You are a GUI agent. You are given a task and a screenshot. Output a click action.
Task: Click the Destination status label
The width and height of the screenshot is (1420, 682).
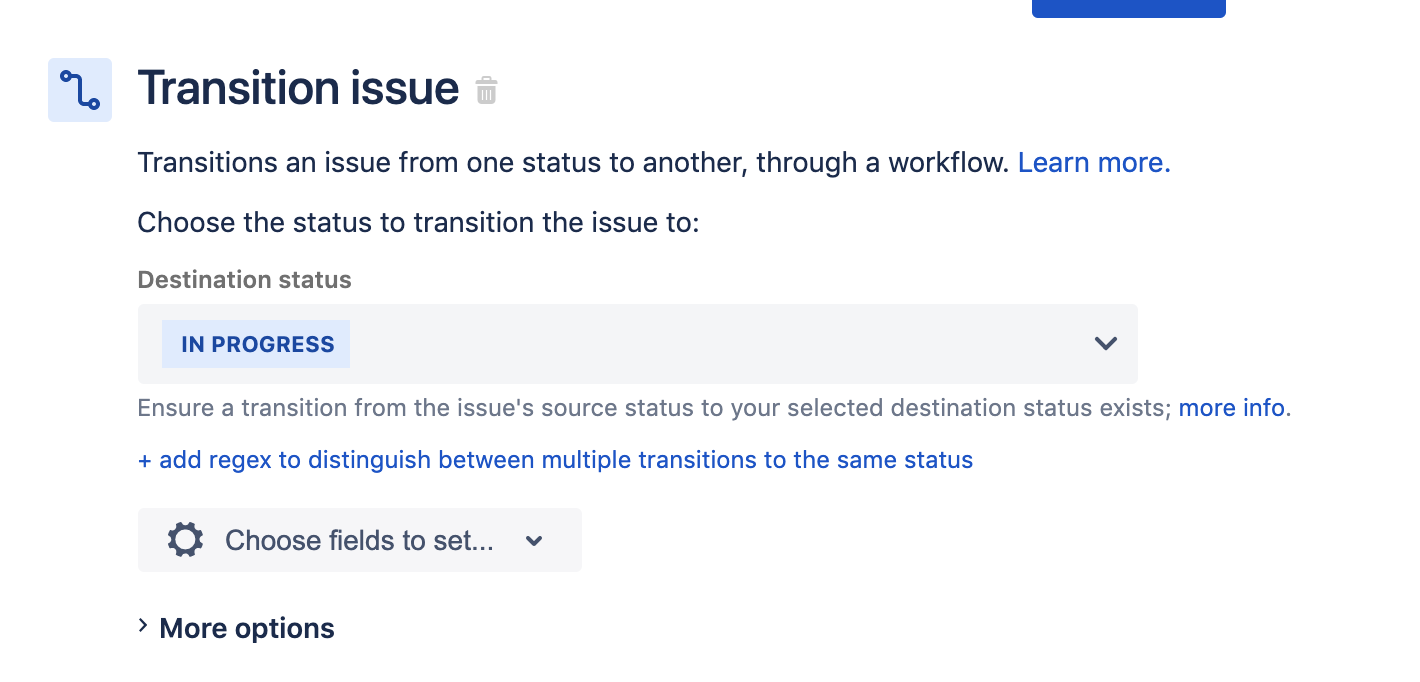point(244,280)
